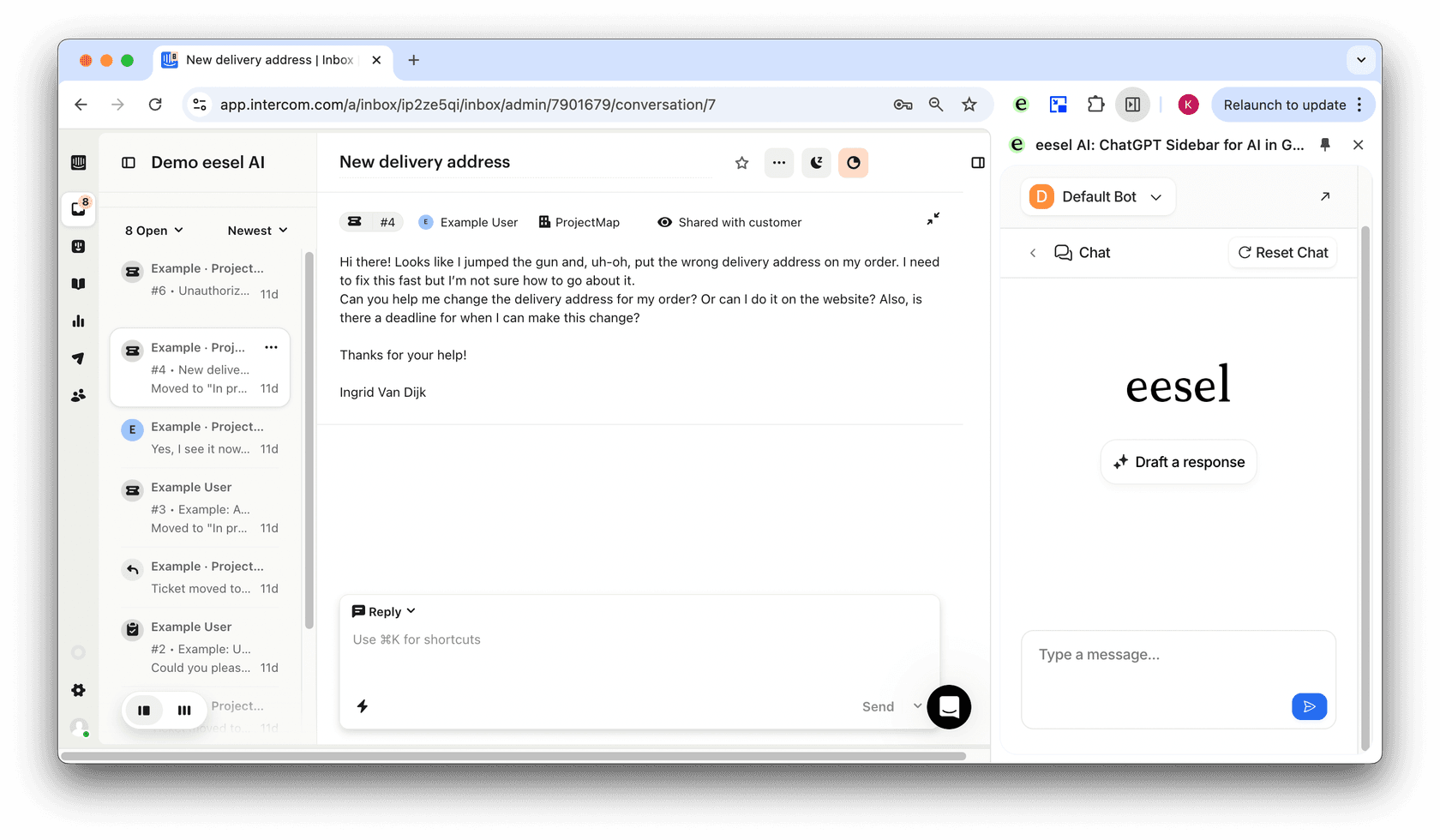Toggle the conversation details side panel
This screenshot has height=840, width=1440.
977,163
